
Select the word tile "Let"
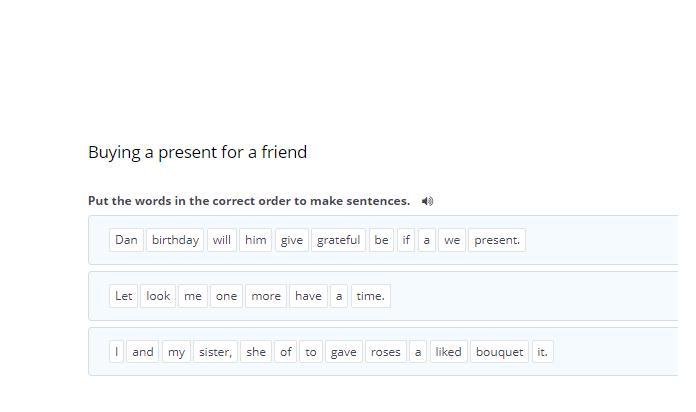124,296
